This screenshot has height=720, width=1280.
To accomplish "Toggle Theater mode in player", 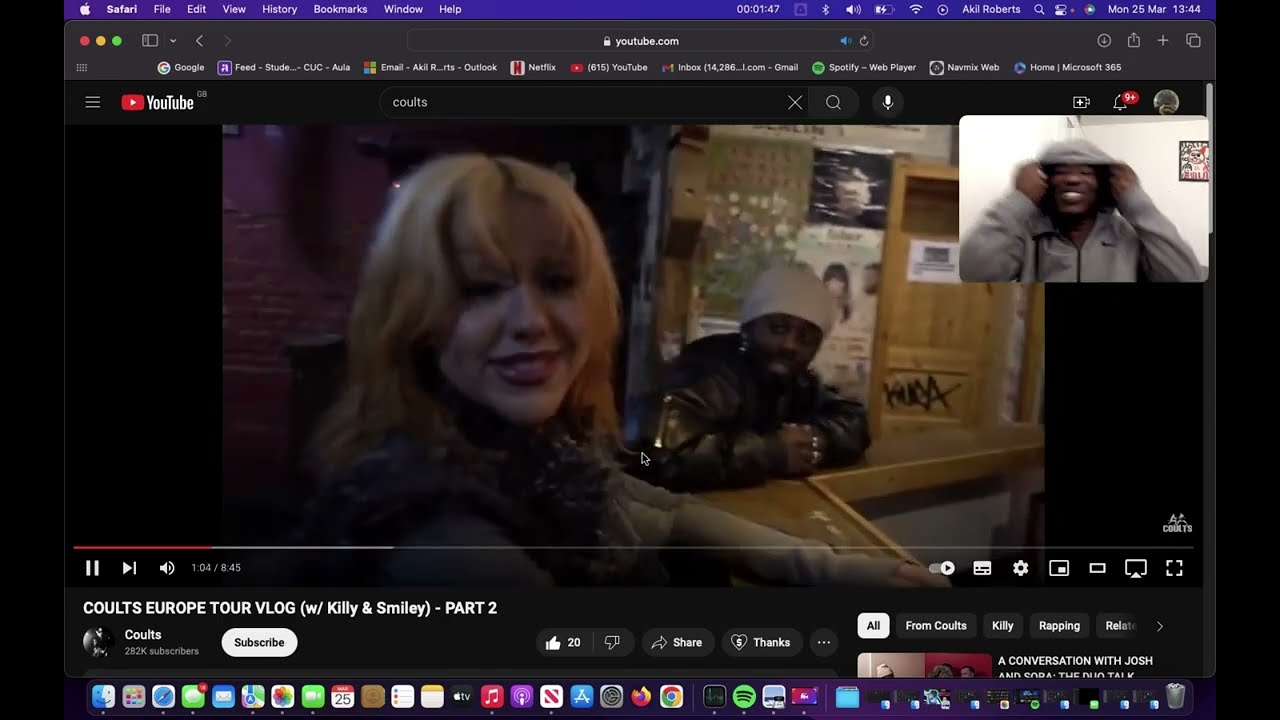I will click(x=1097, y=568).
